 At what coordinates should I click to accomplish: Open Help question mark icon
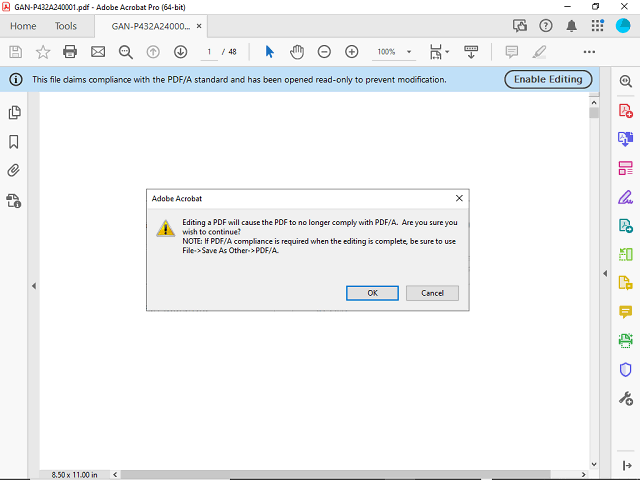coord(546,26)
